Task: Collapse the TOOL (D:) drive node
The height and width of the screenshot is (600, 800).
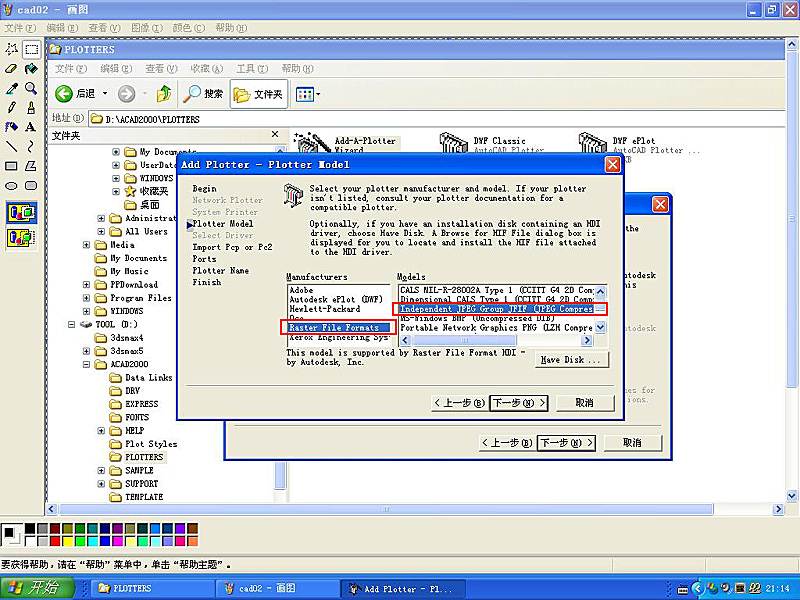Action: pos(71,324)
